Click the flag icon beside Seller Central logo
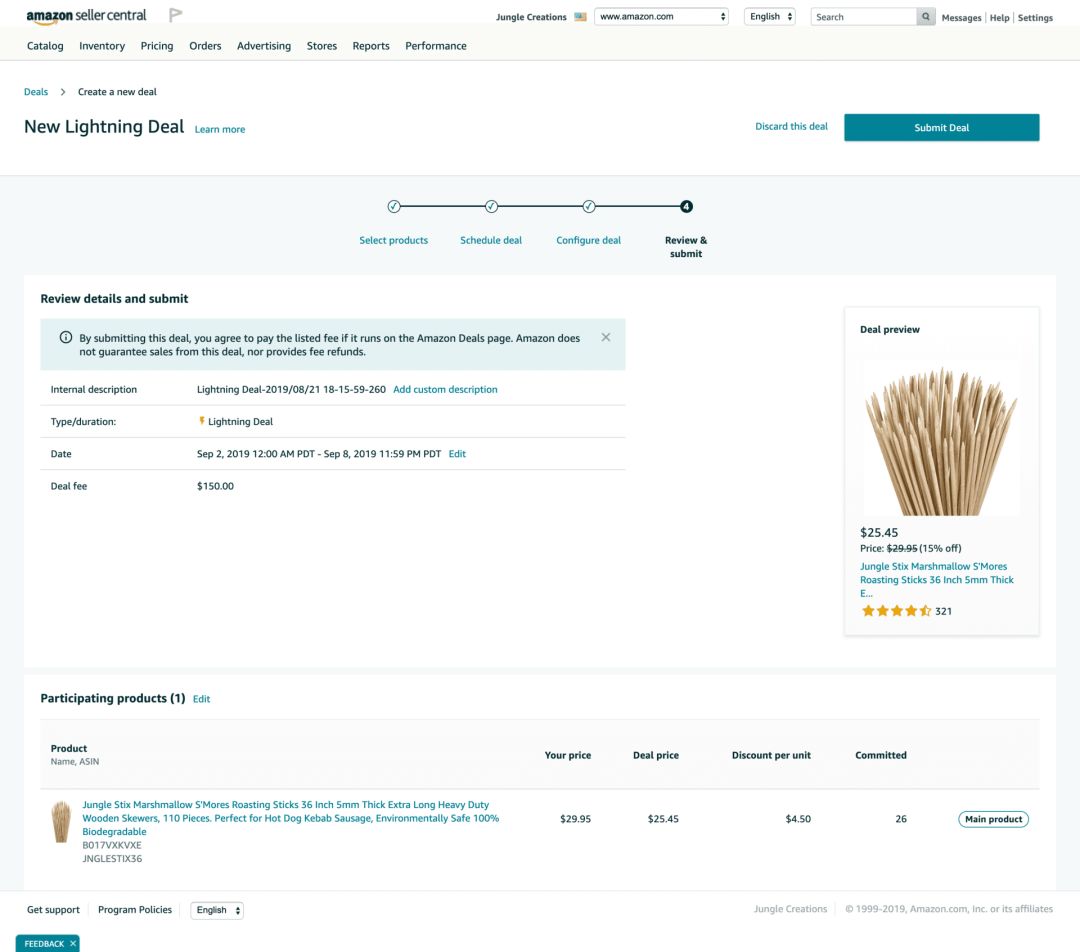 pyautogui.click(x=176, y=15)
